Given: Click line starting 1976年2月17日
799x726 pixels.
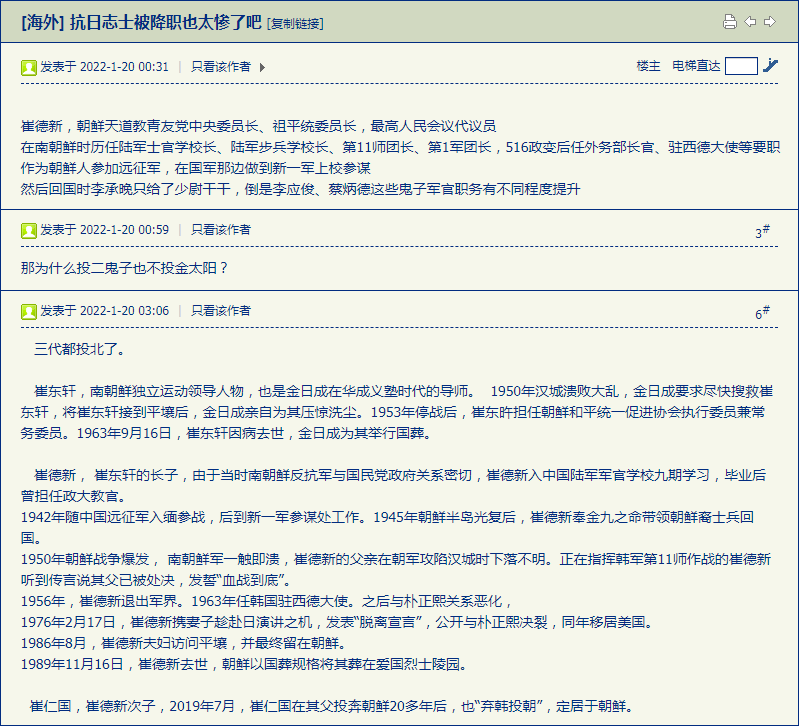Looking at the screenshot, I should 337,623.
